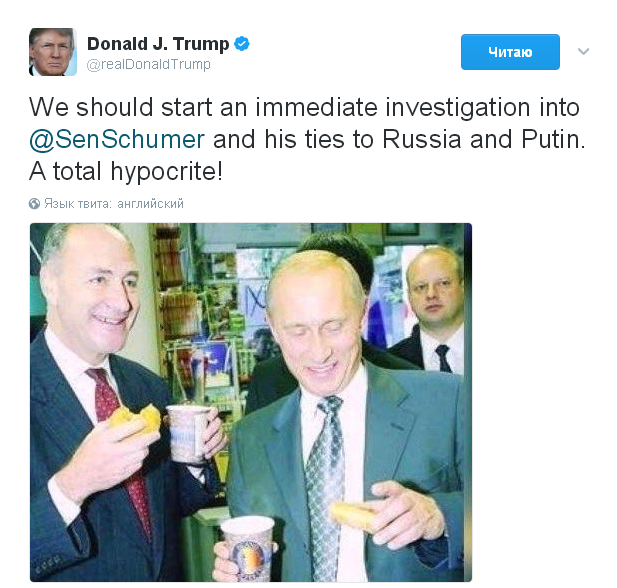Open the attached tweet photo
617x588 pixels.
251,402
